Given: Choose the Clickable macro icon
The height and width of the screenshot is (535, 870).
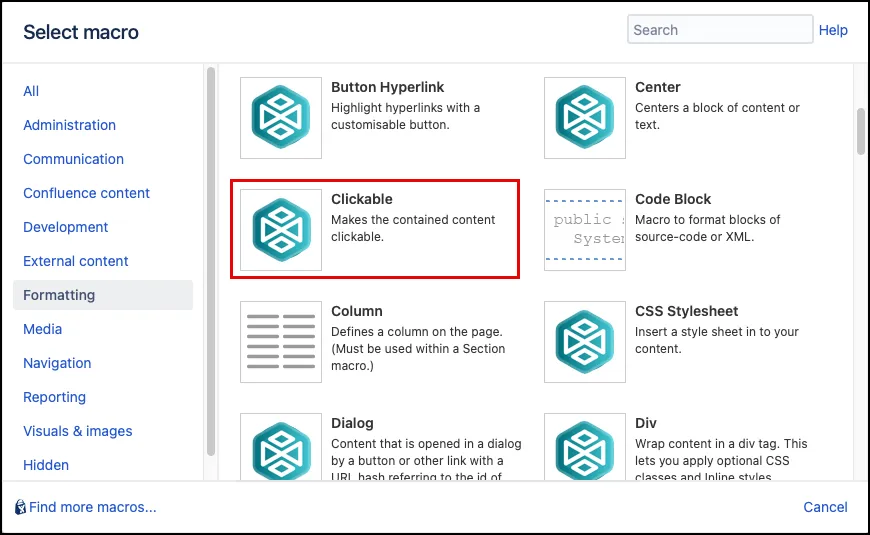Looking at the screenshot, I should [281, 230].
